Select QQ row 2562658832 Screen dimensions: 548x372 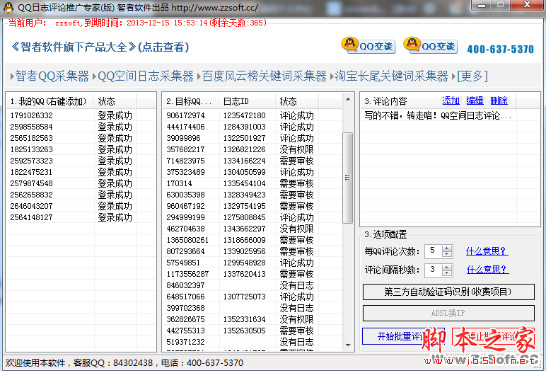pyautogui.click(x=81, y=195)
